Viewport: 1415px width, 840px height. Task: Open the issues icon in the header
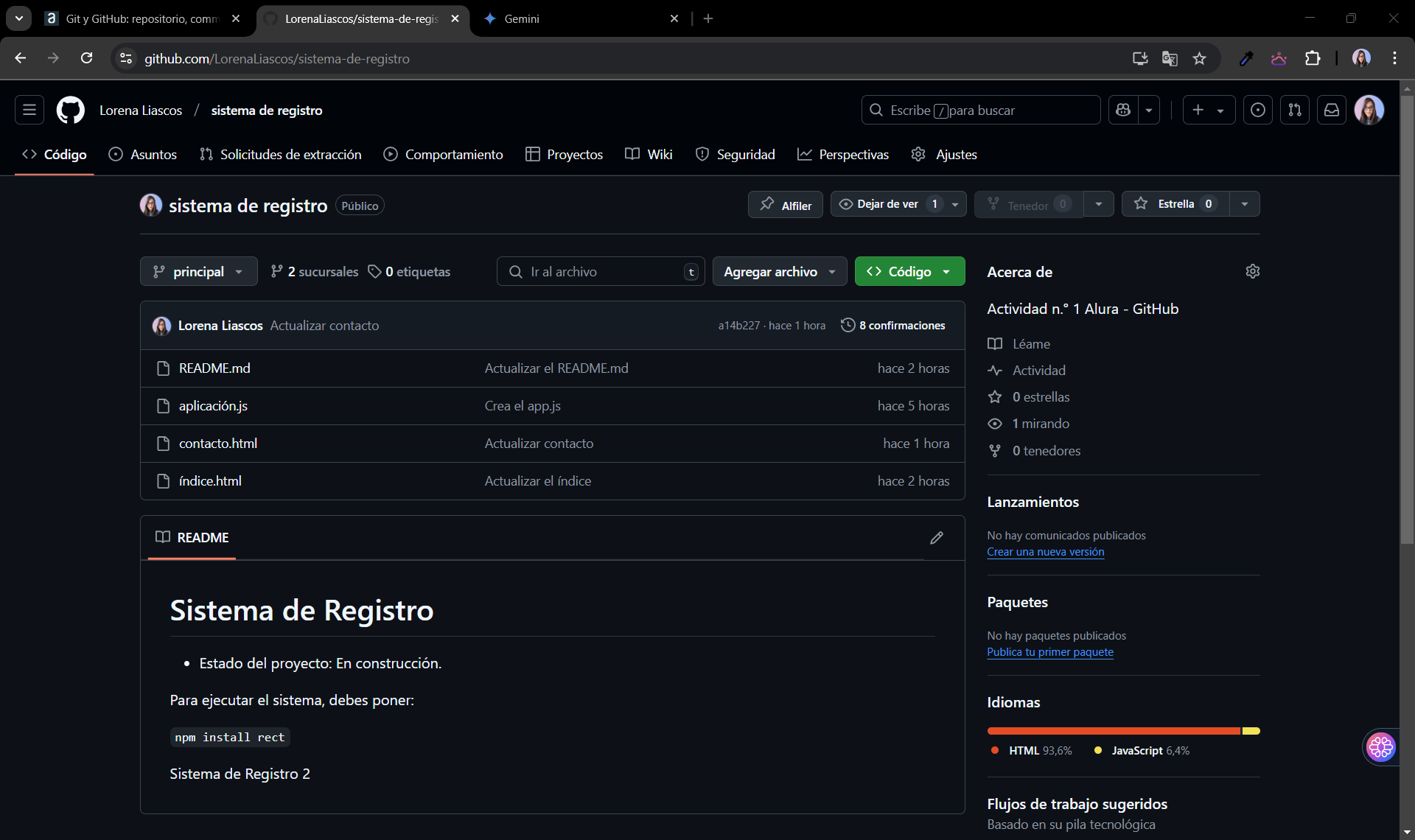click(1258, 110)
